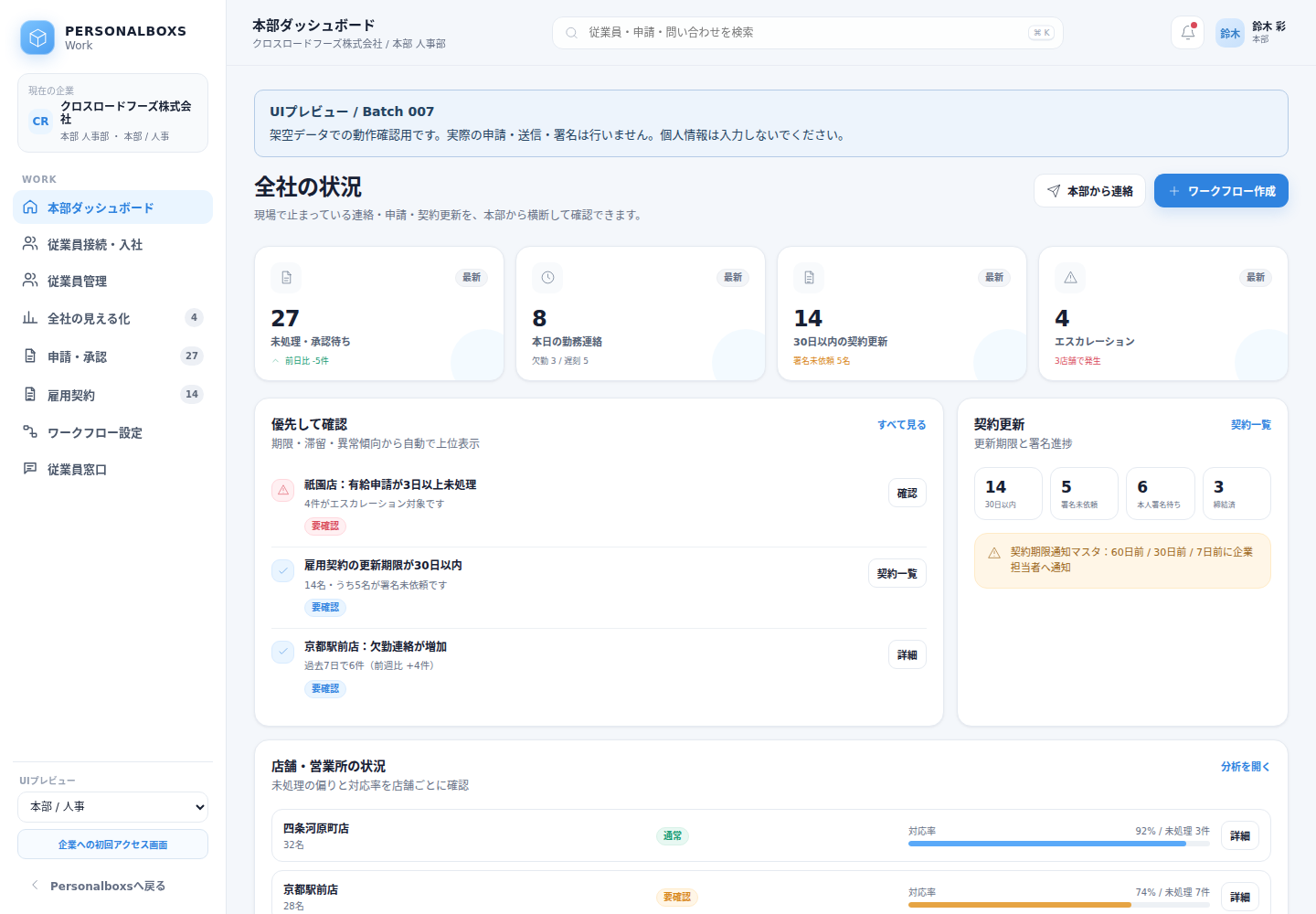
Task: Click Personalboxsへ戻る link
Action: (107, 886)
